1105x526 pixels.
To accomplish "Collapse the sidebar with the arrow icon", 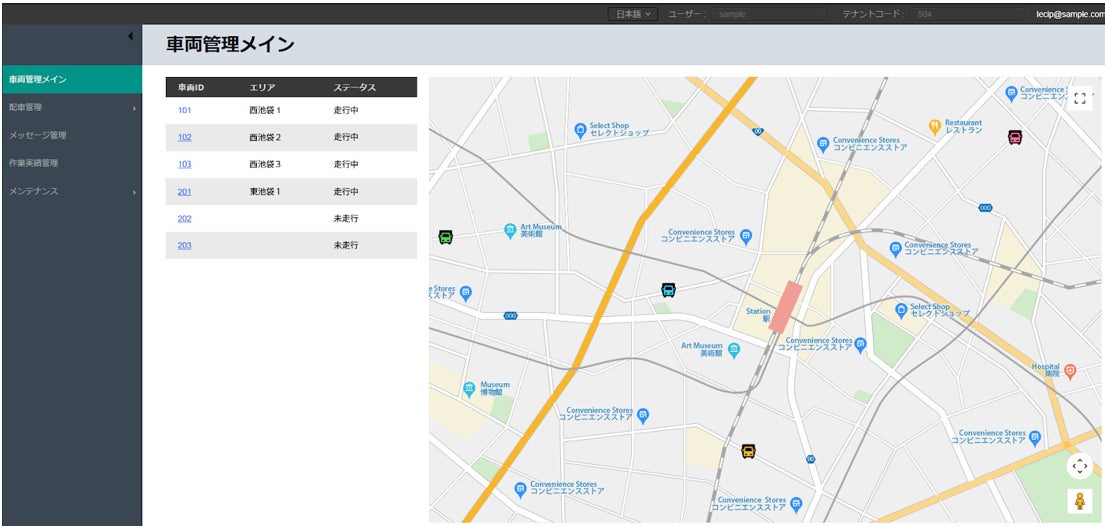I will [x=130, y=37].
